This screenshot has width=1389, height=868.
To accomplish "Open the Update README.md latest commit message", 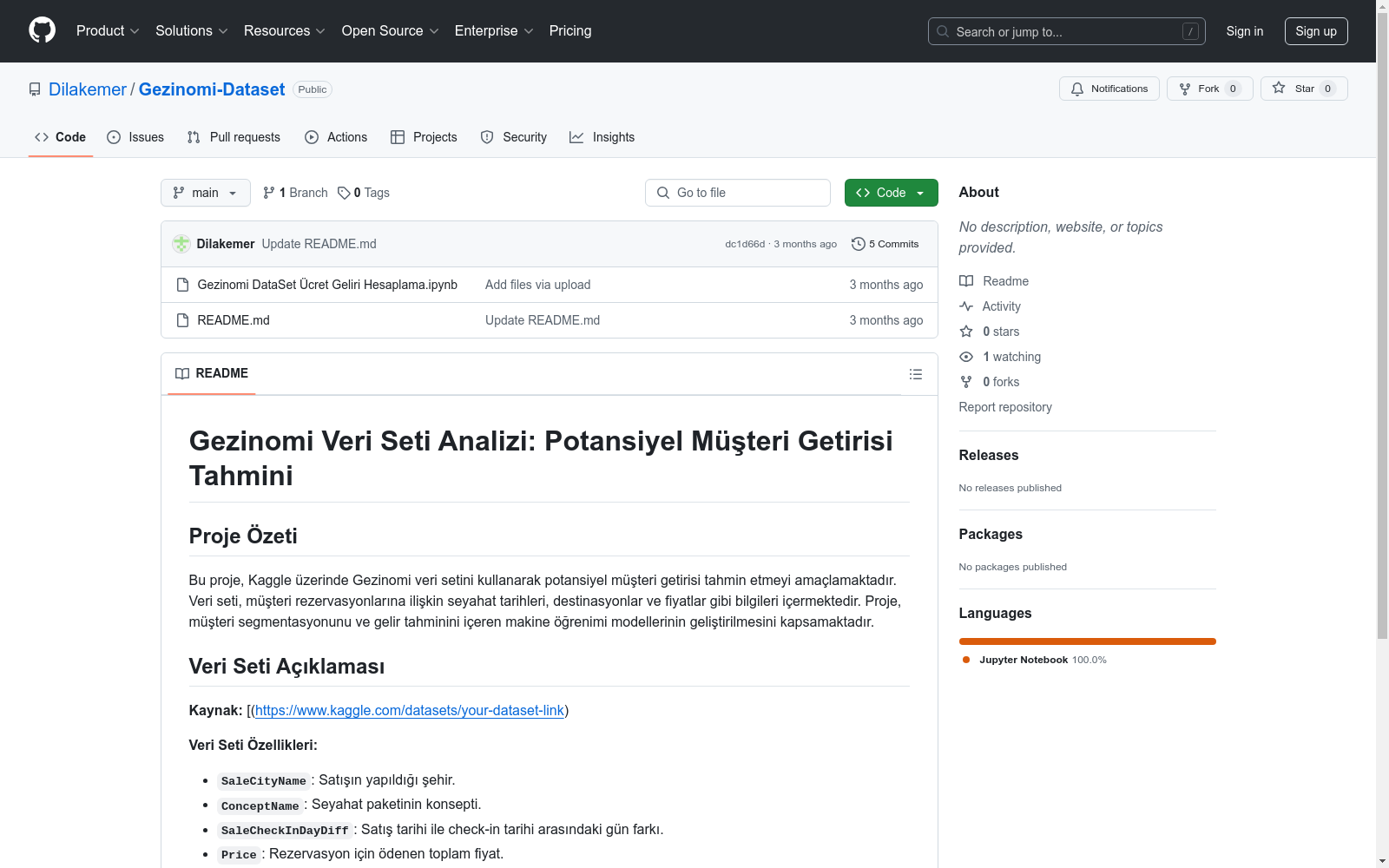I will [319, 244].
